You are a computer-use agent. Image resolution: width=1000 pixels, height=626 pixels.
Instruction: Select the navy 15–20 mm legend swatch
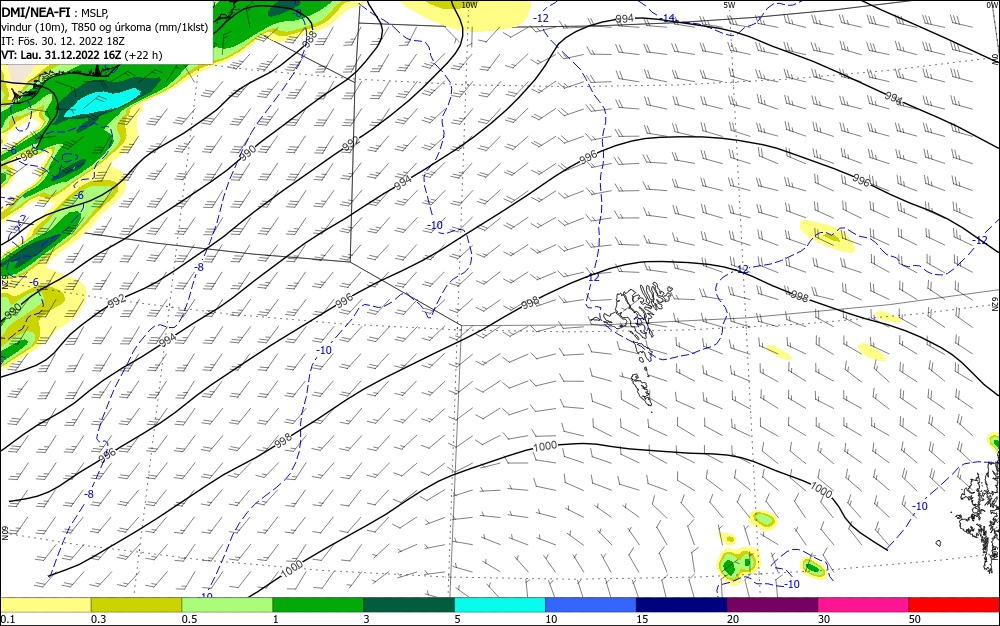click(682, 604)
